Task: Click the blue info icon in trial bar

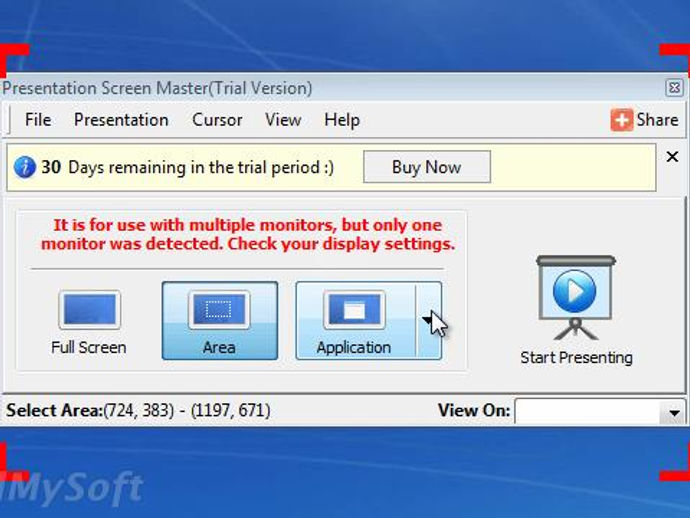Action: pos(25,167)
